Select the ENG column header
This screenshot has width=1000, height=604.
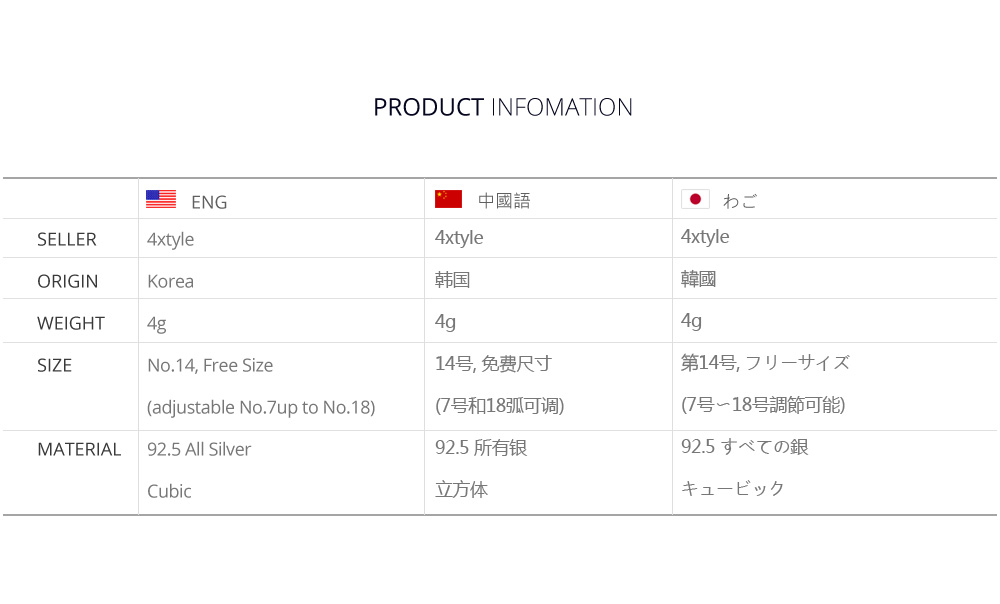tap(209, 202)
